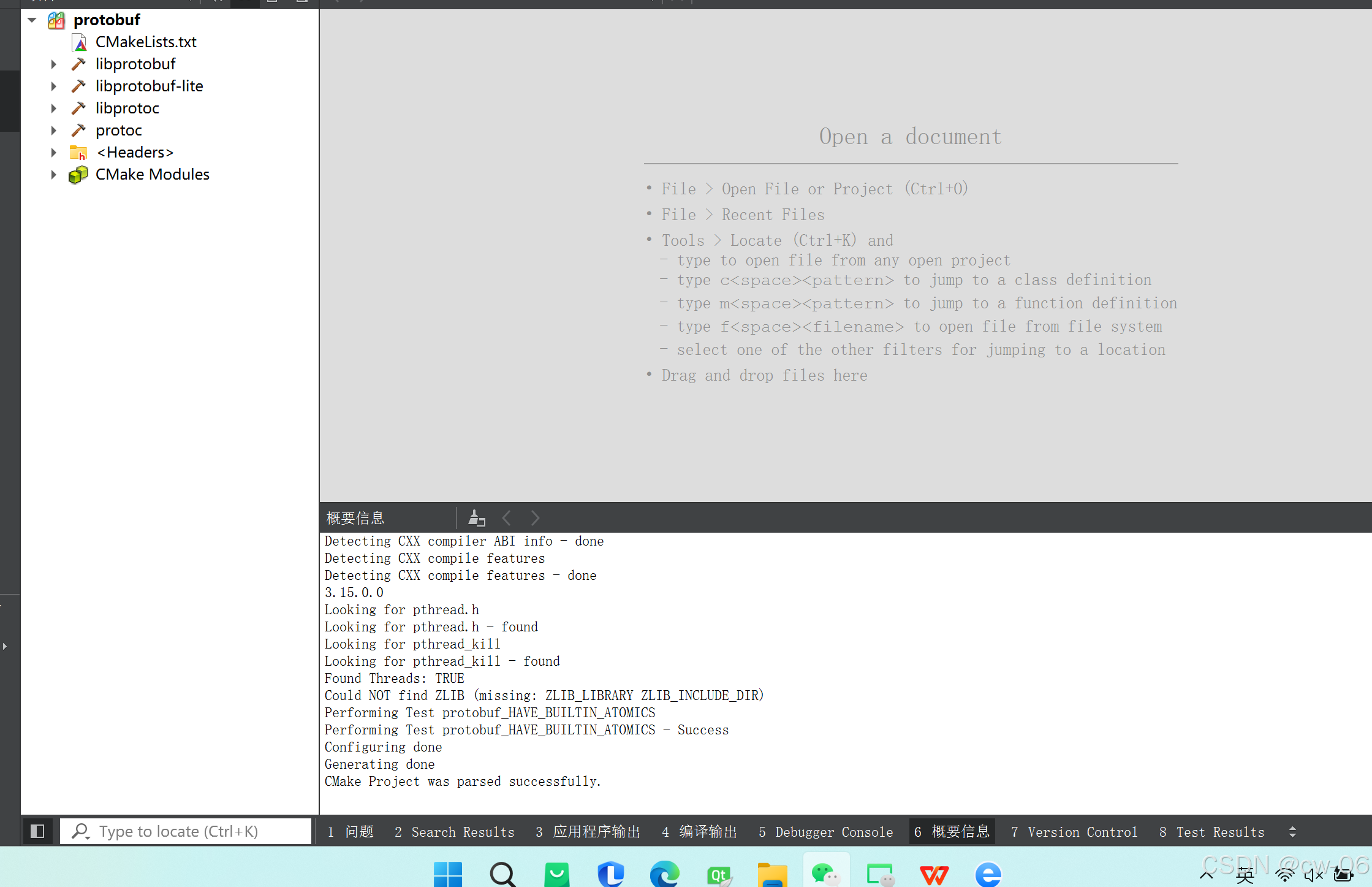Toggle mute via the system tray speaker icon
The width and height of the screenshot is (1372, 887).
tap(1313, 875)
